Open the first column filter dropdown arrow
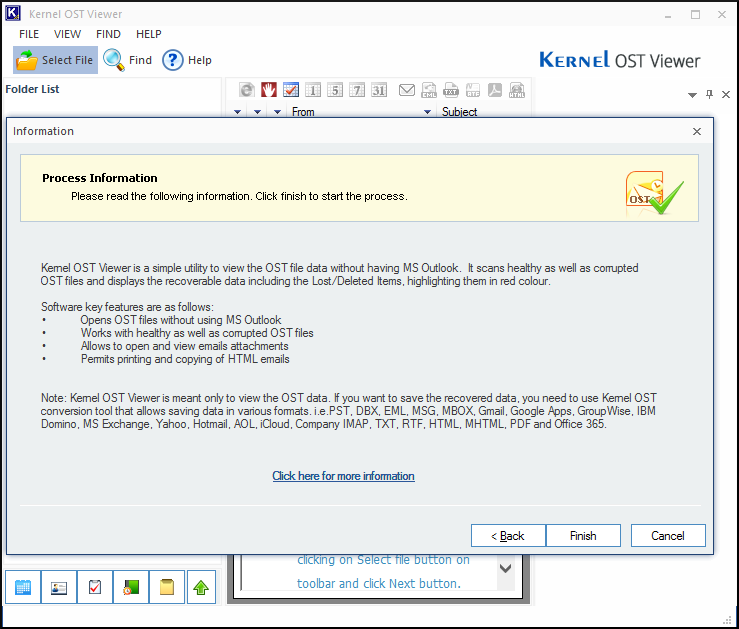Viewport: 739px width, 629px height. pyautogui.click(x=238, y=112)
